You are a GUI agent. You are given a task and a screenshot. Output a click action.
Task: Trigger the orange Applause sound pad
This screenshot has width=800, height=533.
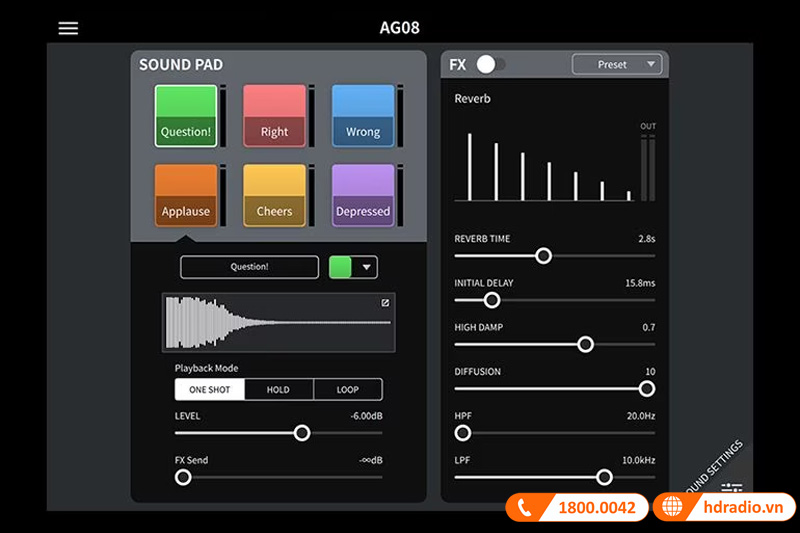186,196
